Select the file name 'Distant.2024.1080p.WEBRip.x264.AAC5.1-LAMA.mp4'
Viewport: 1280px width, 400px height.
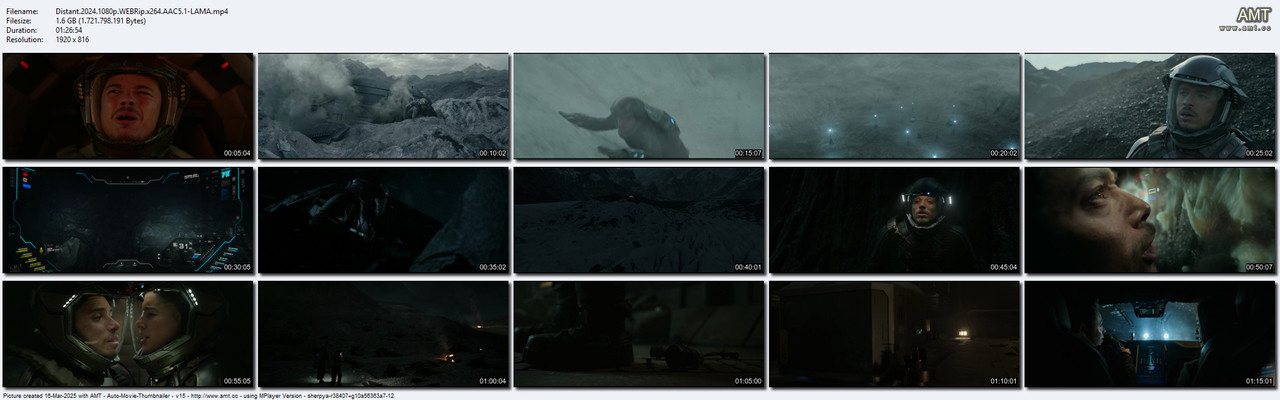[x=142, y=10]
